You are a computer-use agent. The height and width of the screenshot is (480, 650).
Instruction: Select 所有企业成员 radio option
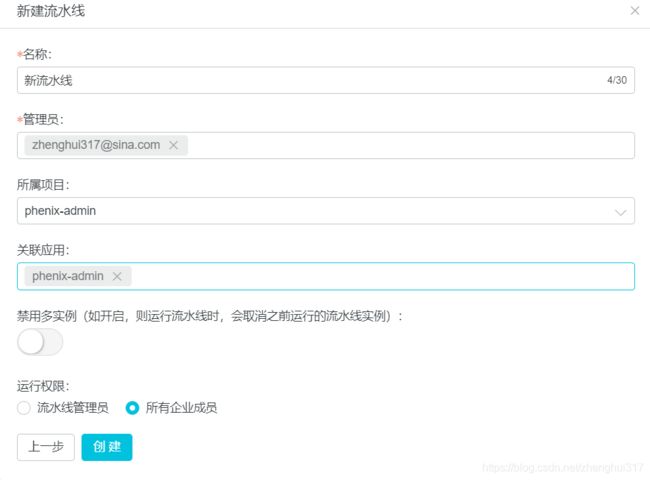tap(132, 408)
